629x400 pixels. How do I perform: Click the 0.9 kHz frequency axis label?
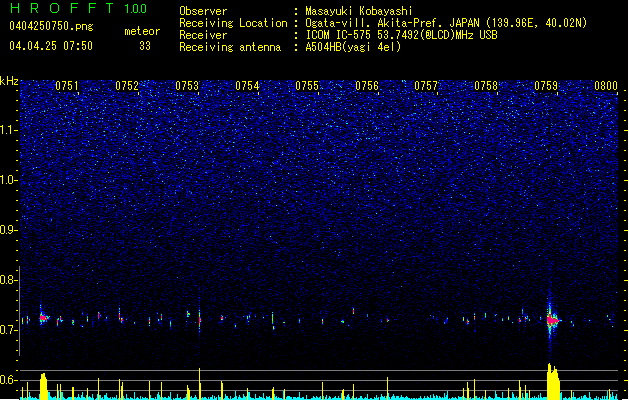point(9,230)
